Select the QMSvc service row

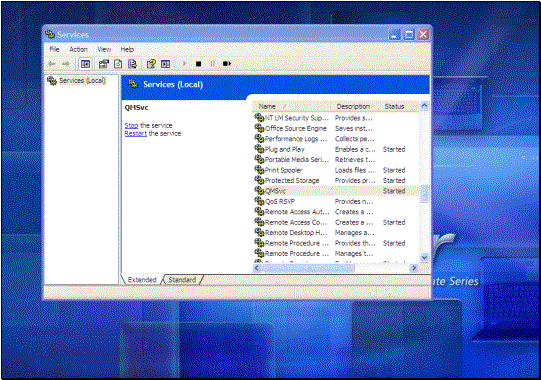pos(336,191)
